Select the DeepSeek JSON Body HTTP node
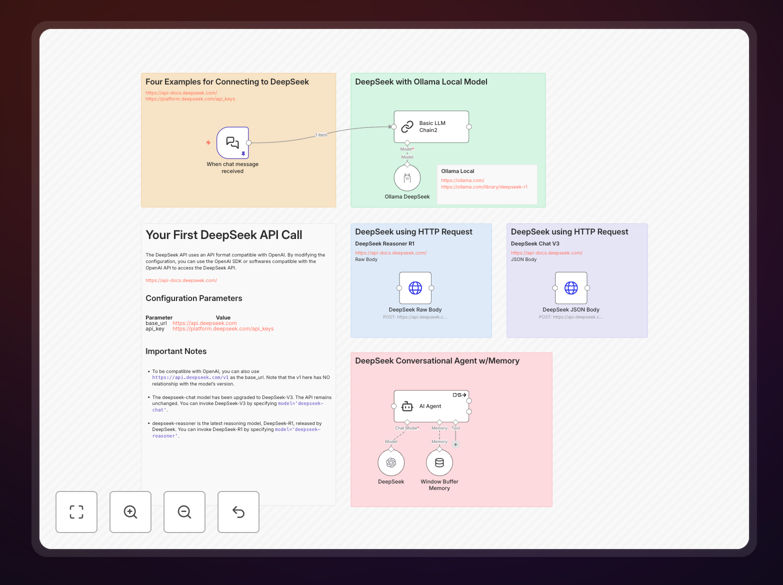The width and height of the screenshot is (783, 585). point(571,288)
